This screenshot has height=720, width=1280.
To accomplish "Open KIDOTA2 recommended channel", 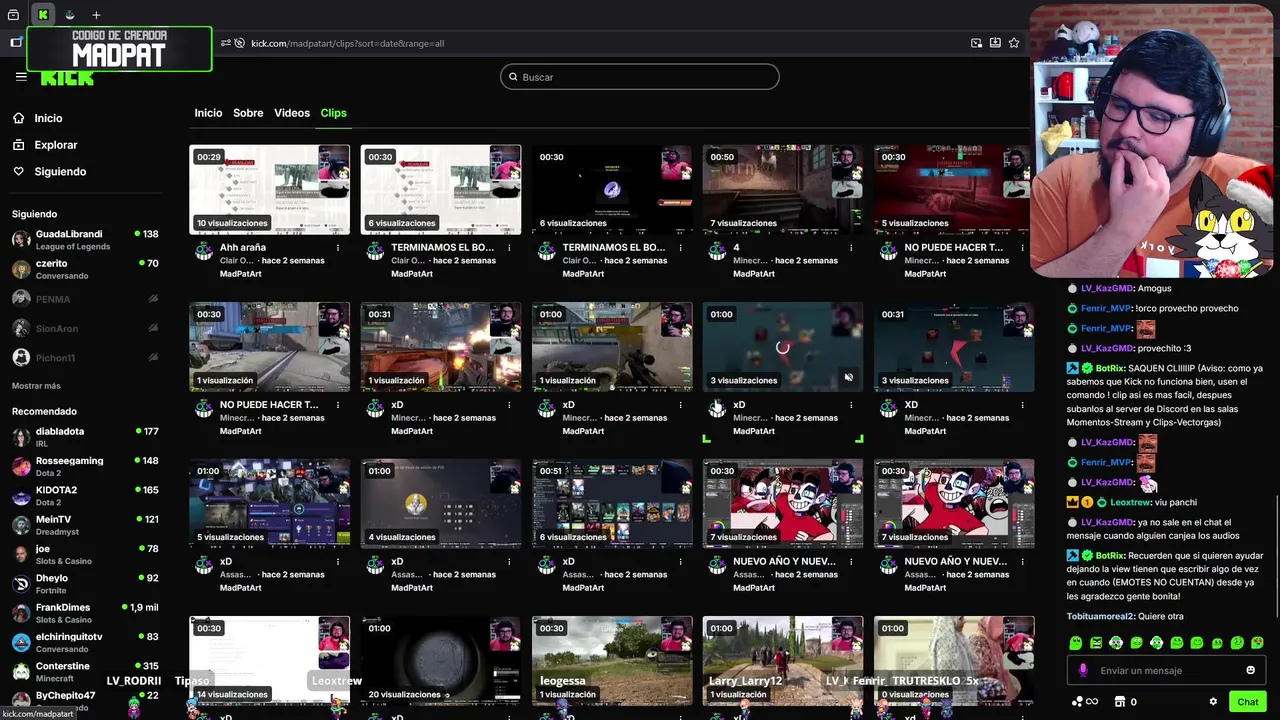I will [84, 496].
